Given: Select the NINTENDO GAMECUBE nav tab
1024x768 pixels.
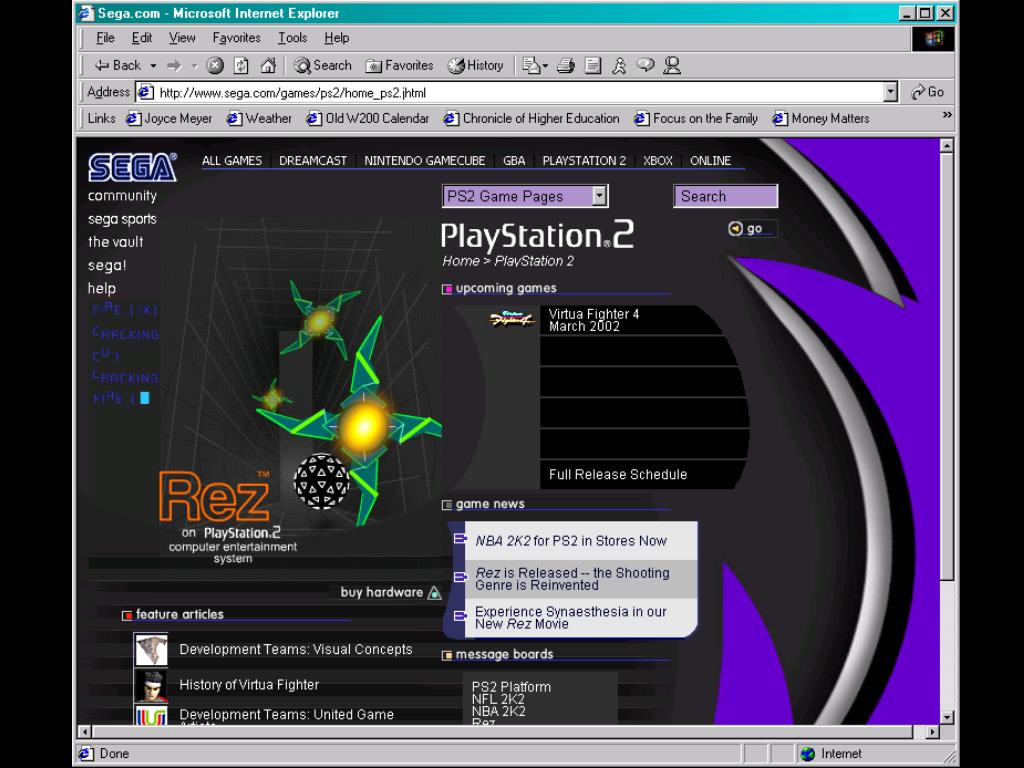Looking at the screenshot, I should point(424,161).
